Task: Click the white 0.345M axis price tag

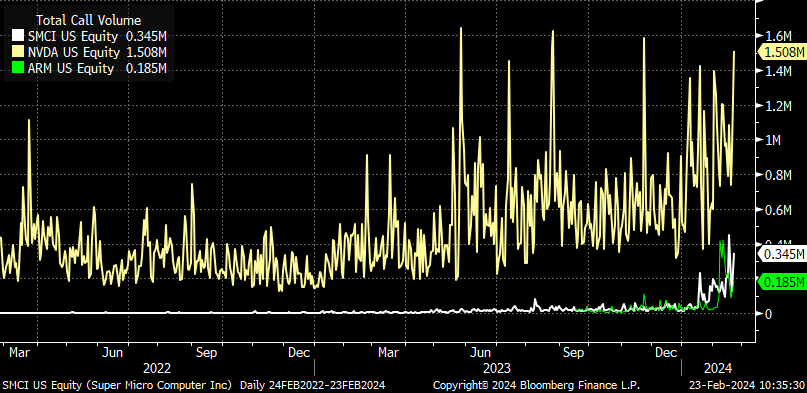Action: pos(782,254)
